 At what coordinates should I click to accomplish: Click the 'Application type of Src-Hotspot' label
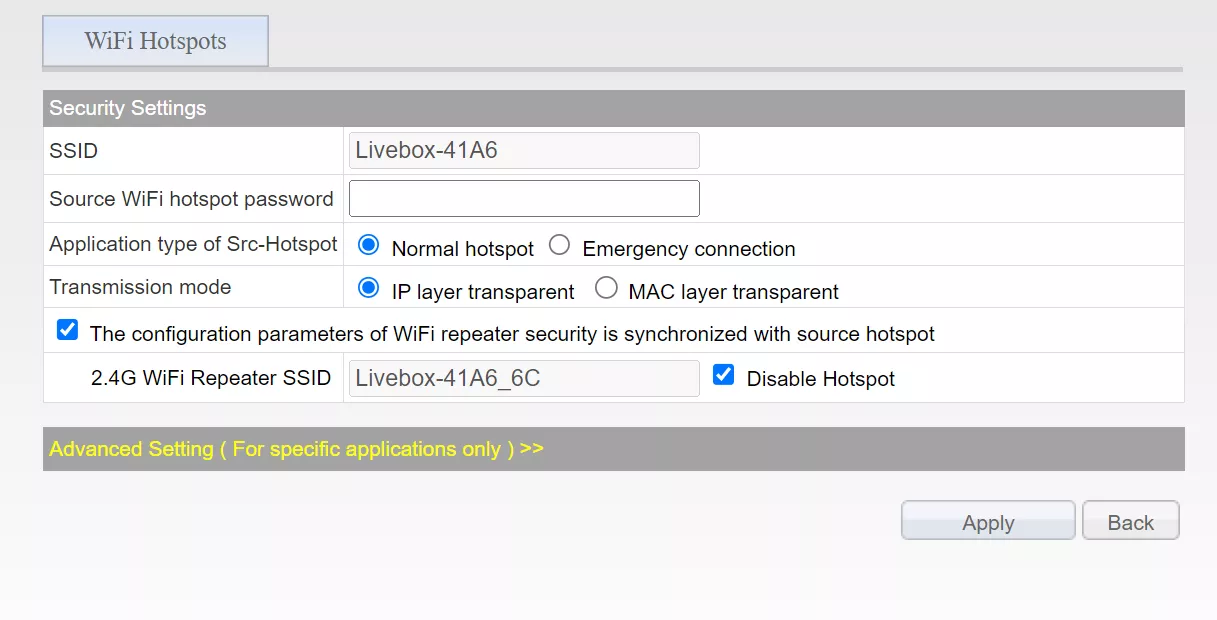(x=193, y=244)
